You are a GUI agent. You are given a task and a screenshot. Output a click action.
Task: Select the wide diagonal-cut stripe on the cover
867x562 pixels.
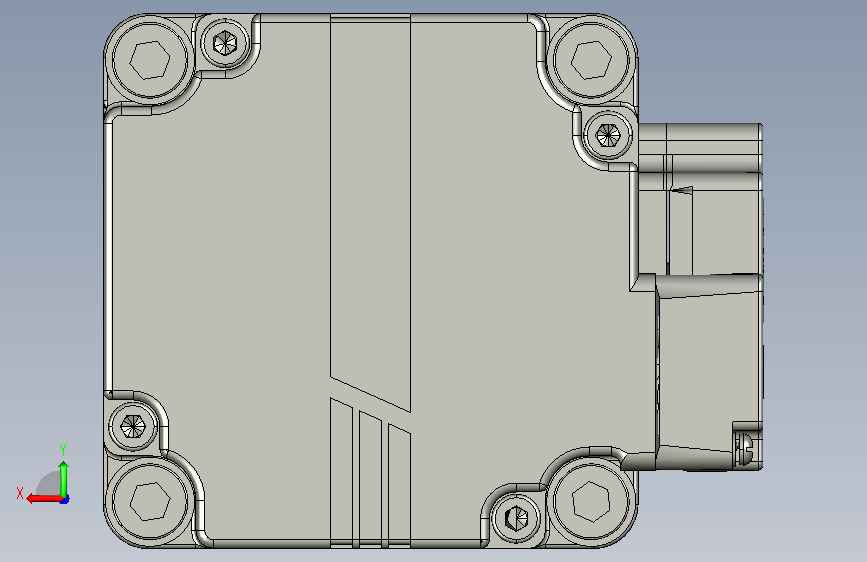[370, 213]
